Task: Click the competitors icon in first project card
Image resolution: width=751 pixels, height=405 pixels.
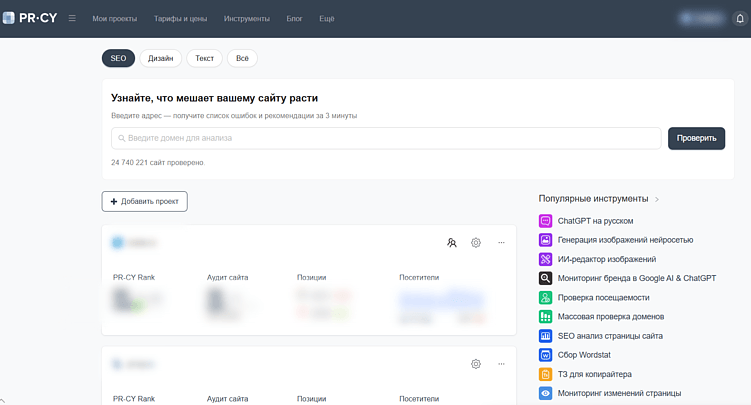Action: click(452, 243)
